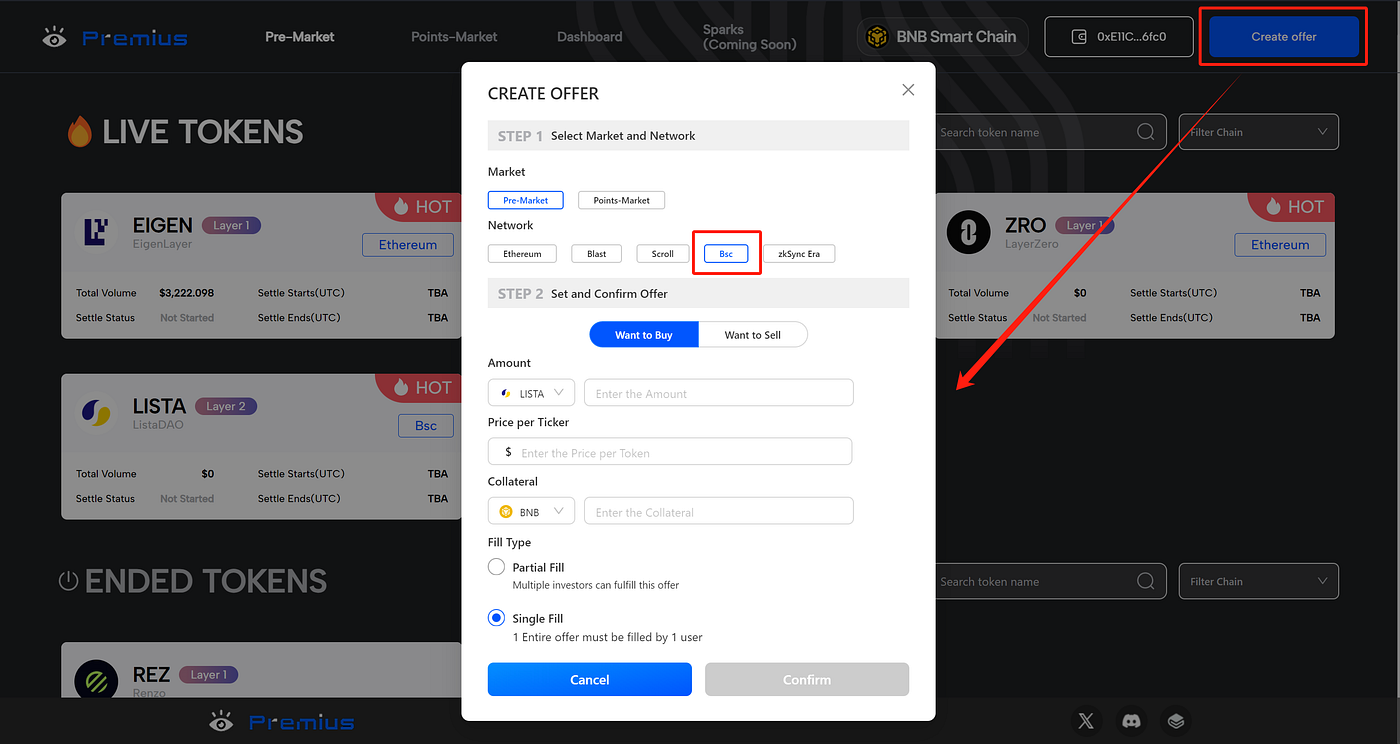Open BNB Smart Chain network selector
The width and height of the screenshot is (1400, 744).
coord(942,37)
